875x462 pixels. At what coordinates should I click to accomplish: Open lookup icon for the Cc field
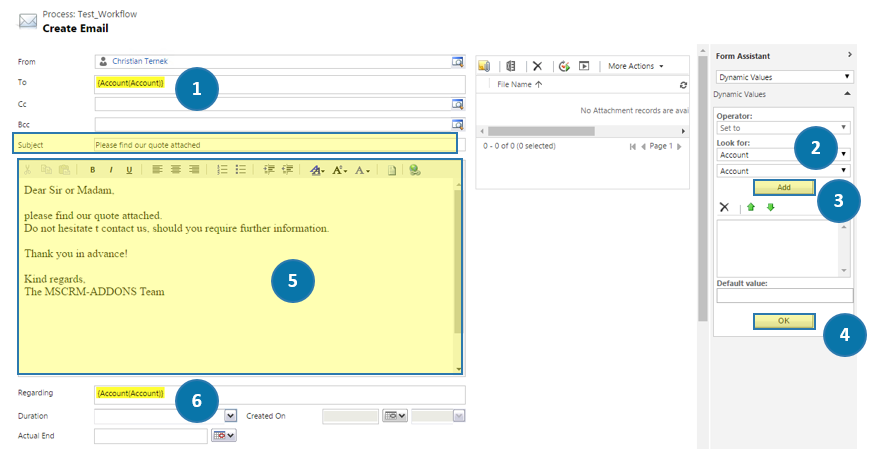pos(458,104)
